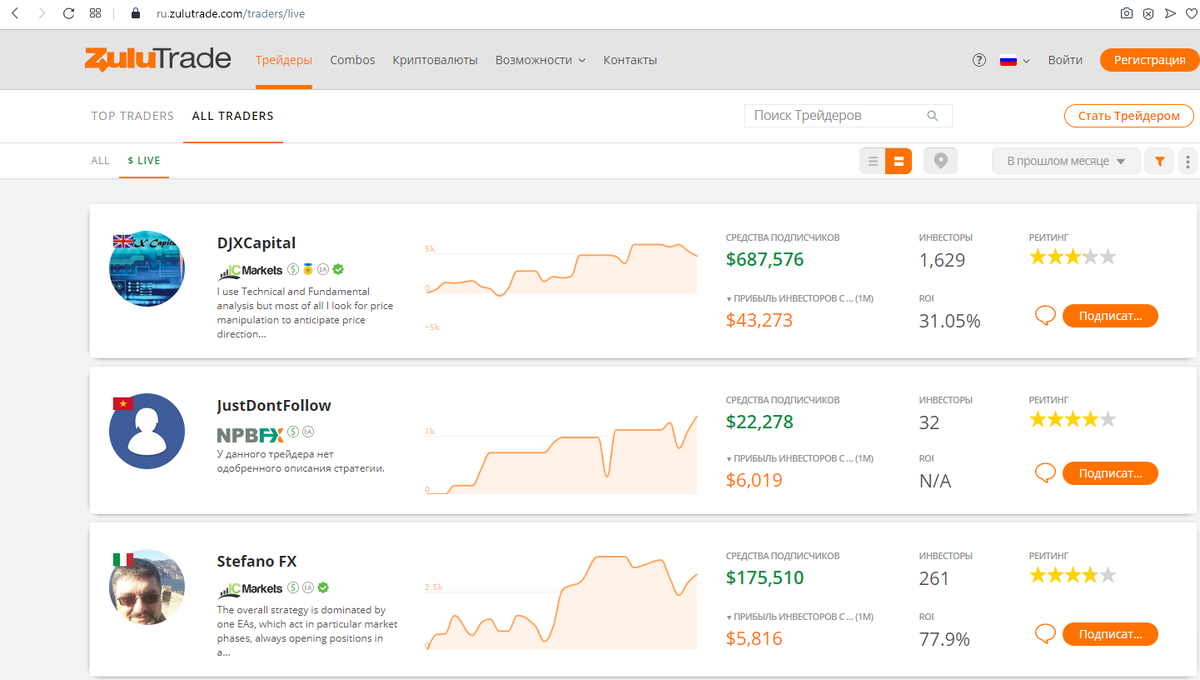Viewport: 1200px width, 680px height.
Task: Switch to the TOP TRADERS tab
Action: pos(132,116)
